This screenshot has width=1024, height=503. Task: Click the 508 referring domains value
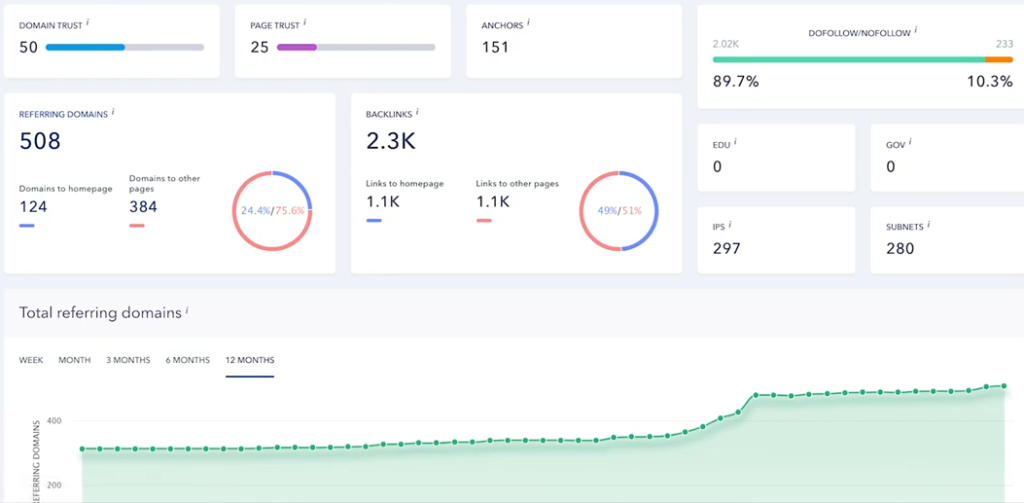click(40, 141)
